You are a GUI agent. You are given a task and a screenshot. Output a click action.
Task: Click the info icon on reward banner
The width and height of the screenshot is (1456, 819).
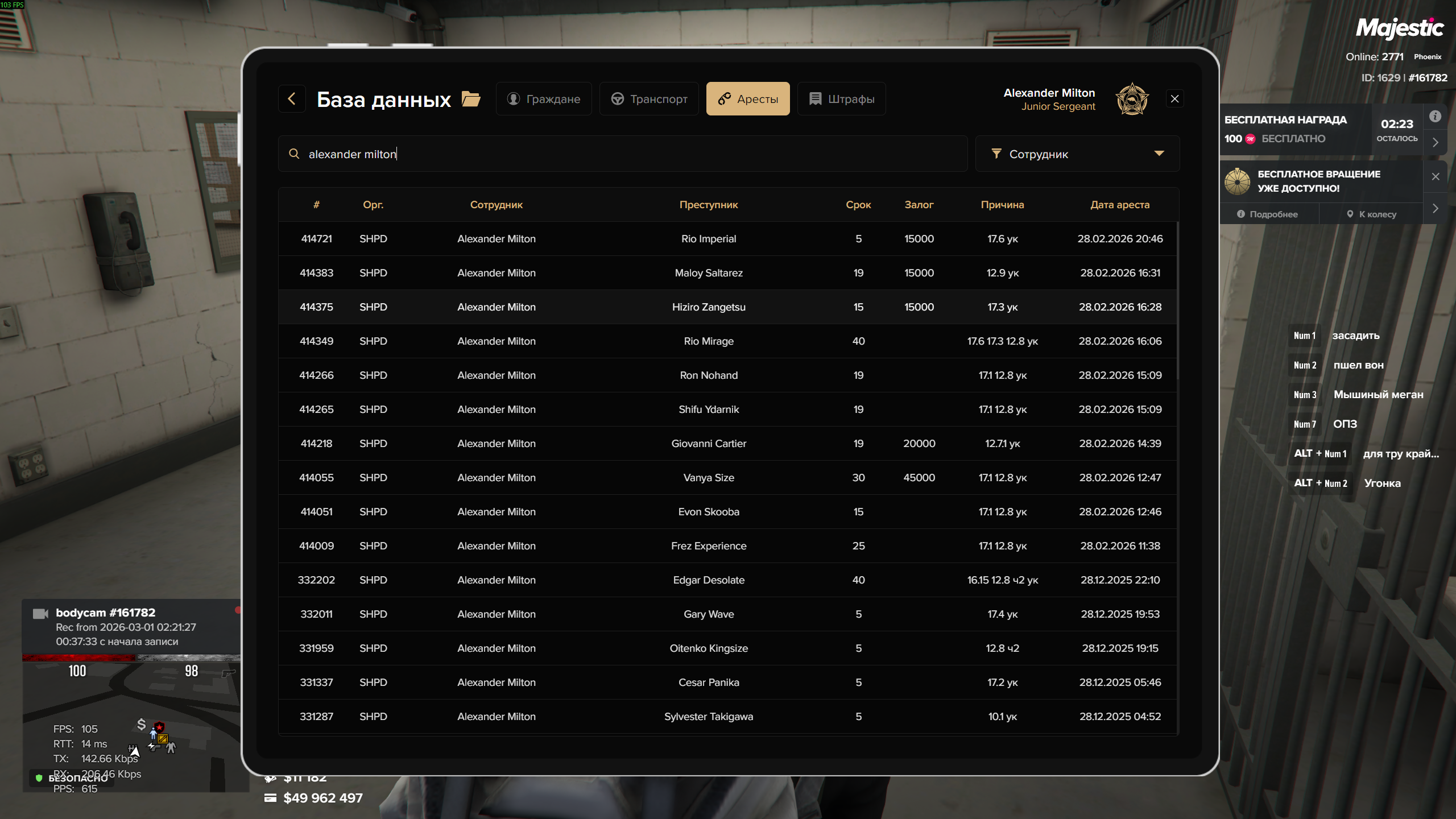point(1436,116)
